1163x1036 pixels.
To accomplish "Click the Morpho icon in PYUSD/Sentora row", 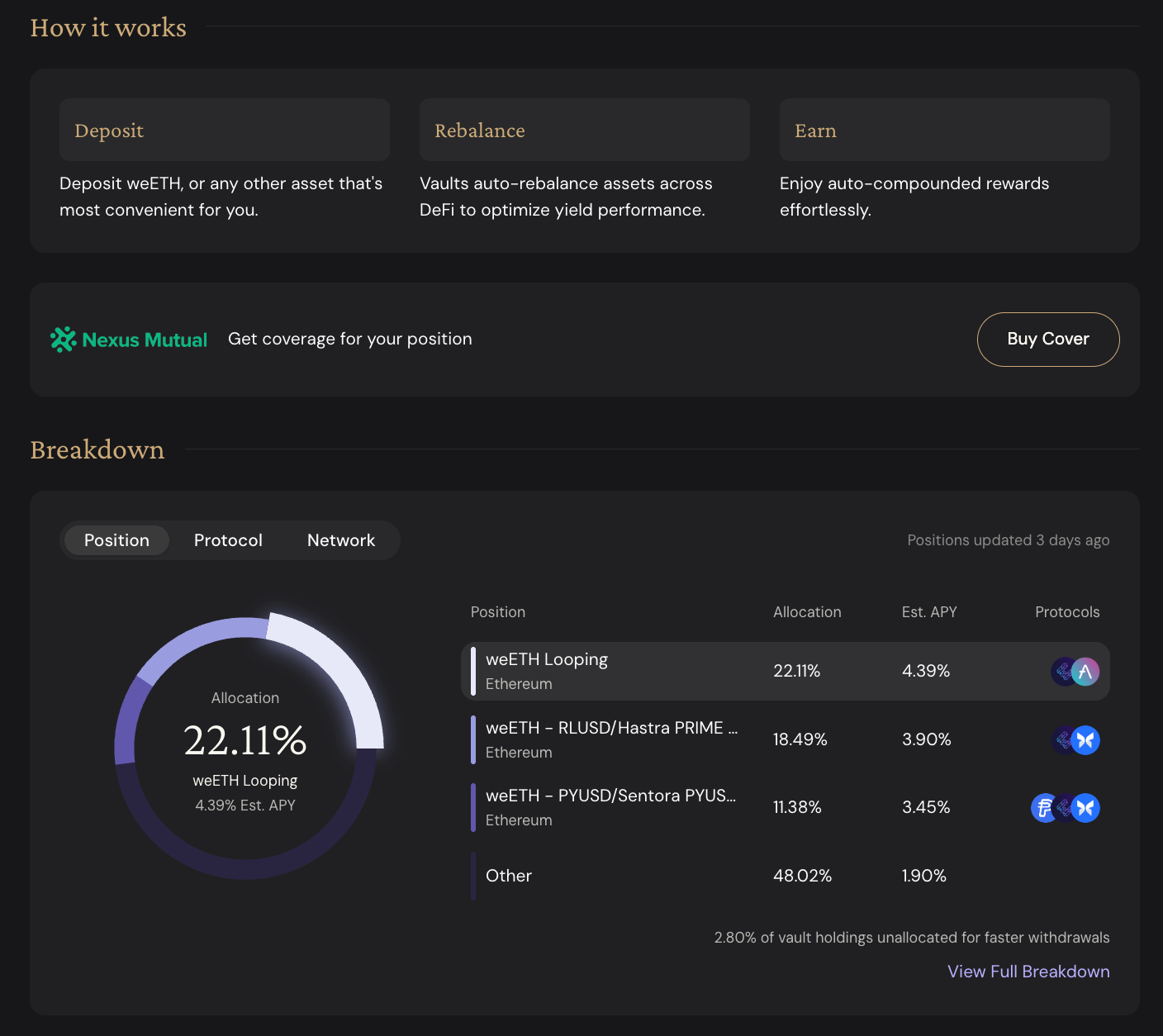I will pos(1085,808).
